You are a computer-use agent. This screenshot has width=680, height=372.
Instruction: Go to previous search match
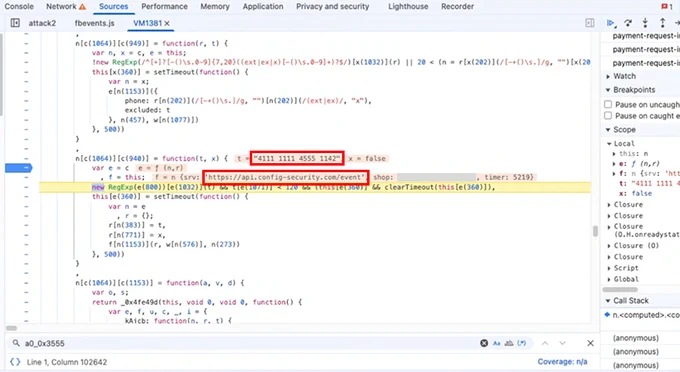[545, 343]
